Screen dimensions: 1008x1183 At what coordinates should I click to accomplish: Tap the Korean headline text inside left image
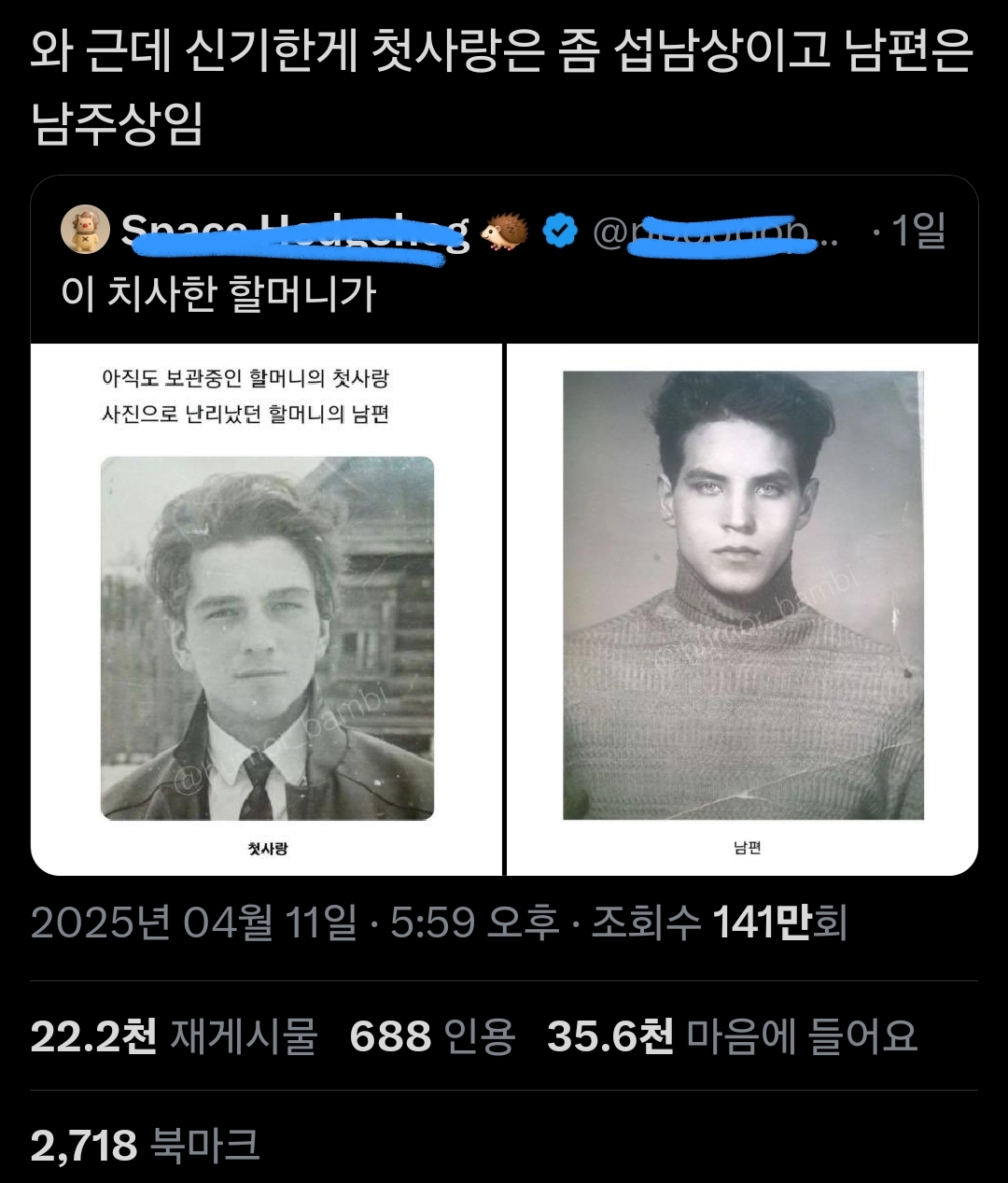point(245,396)
